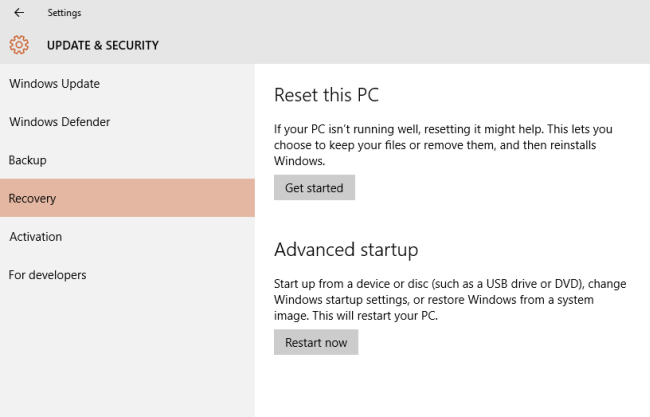Click blank header area right of UPDATE & SECURITY

coord(400,45)
